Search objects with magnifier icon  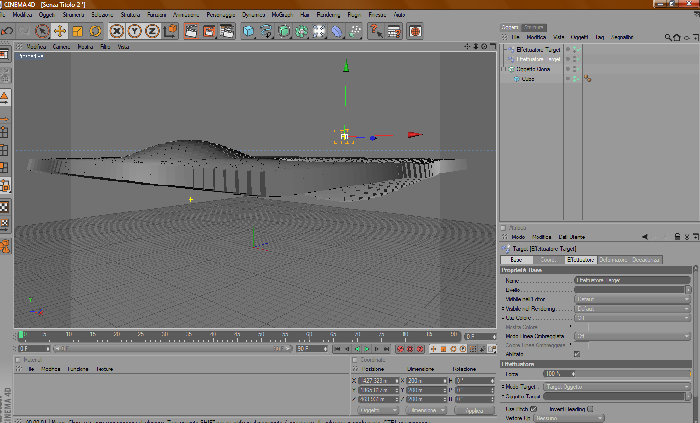[x=668, y=37]
